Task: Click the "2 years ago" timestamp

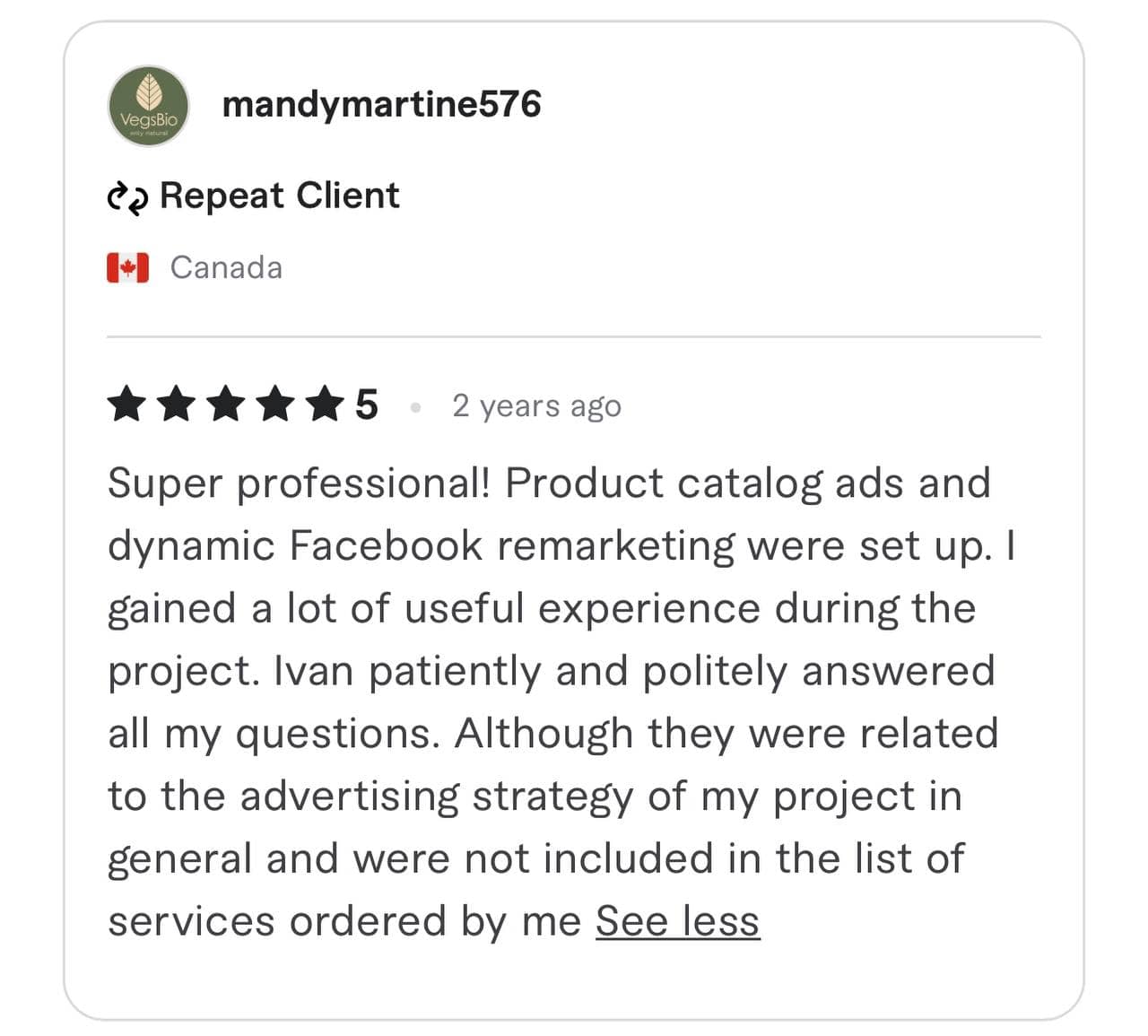Action: tap(536, 405)
